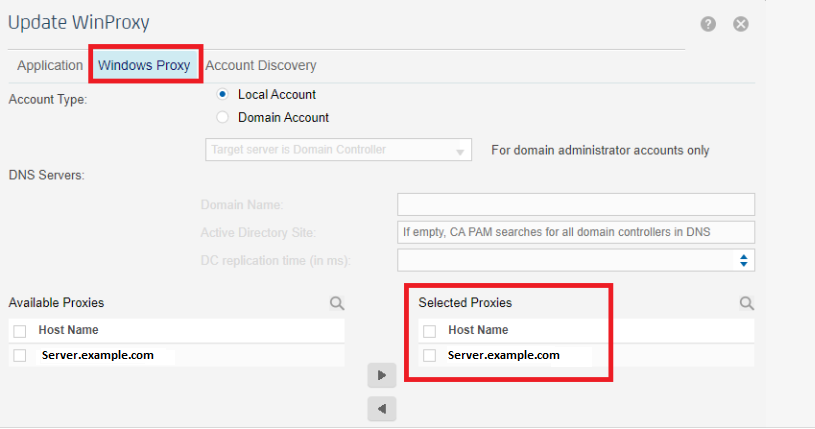
Task: Open the help question mark icon
Action: click(x=708, y=24)
